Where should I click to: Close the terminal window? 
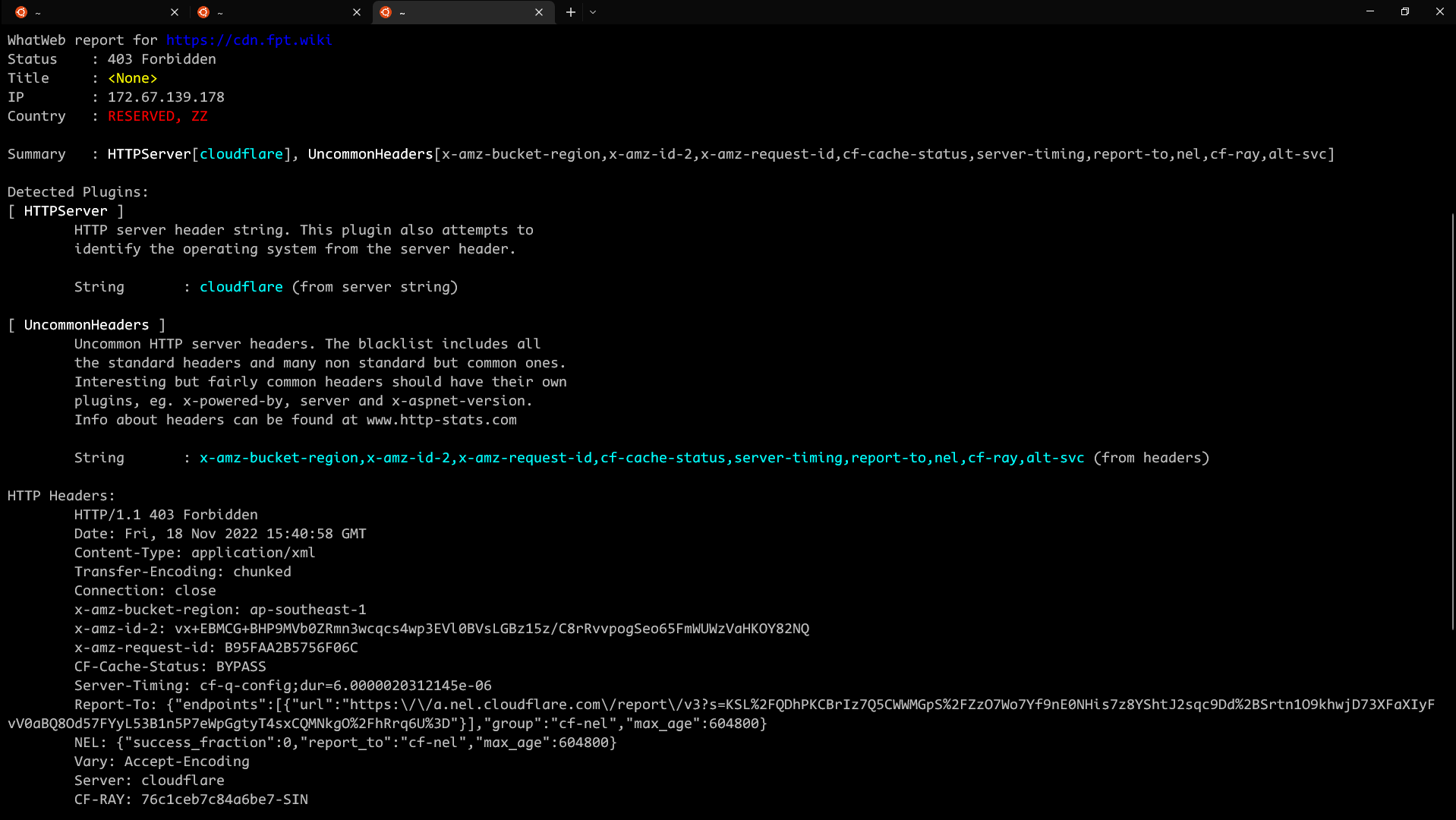(1439, 11)
